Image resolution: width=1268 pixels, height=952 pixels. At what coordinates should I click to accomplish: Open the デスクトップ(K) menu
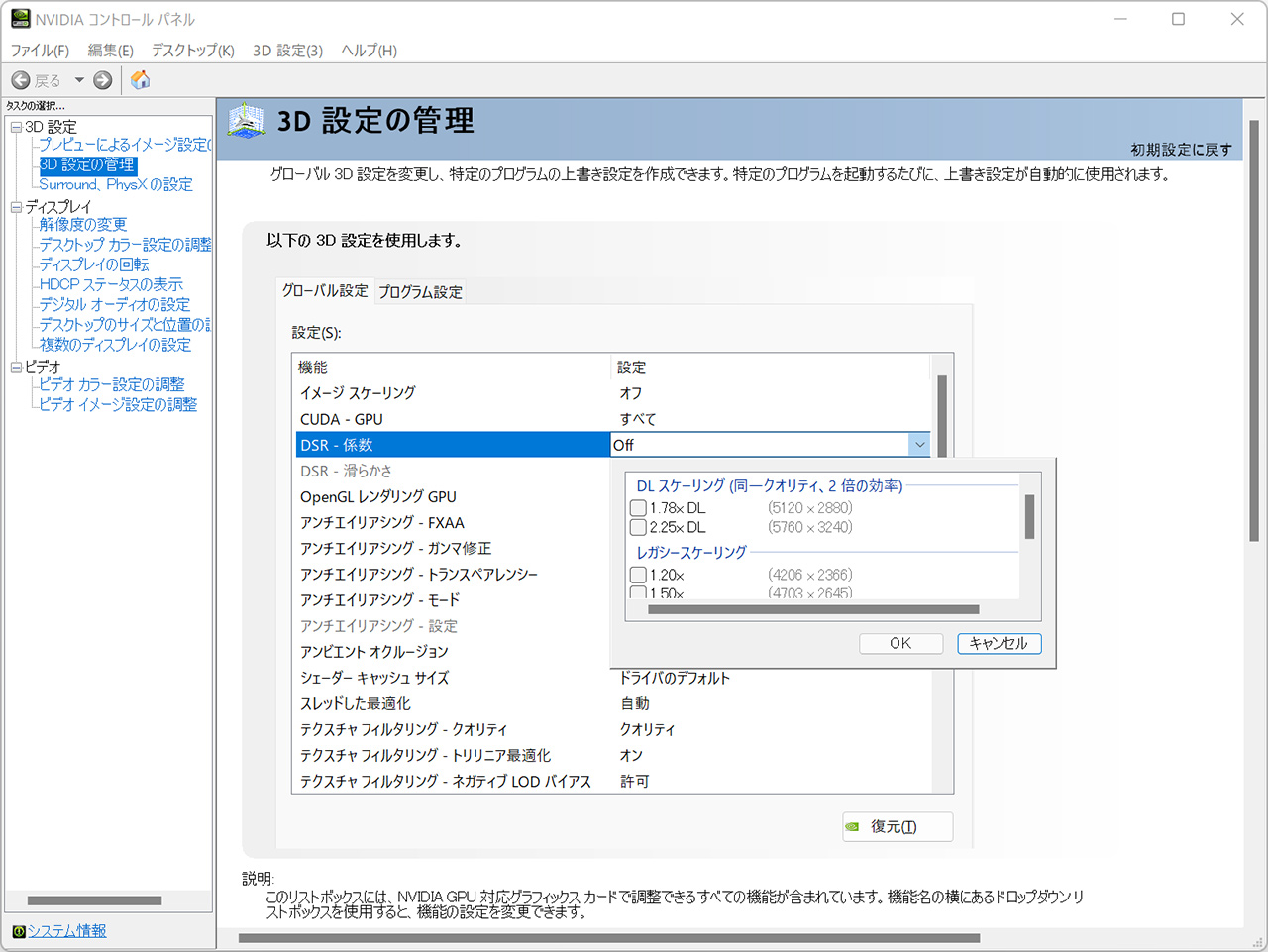click(193, 51)
